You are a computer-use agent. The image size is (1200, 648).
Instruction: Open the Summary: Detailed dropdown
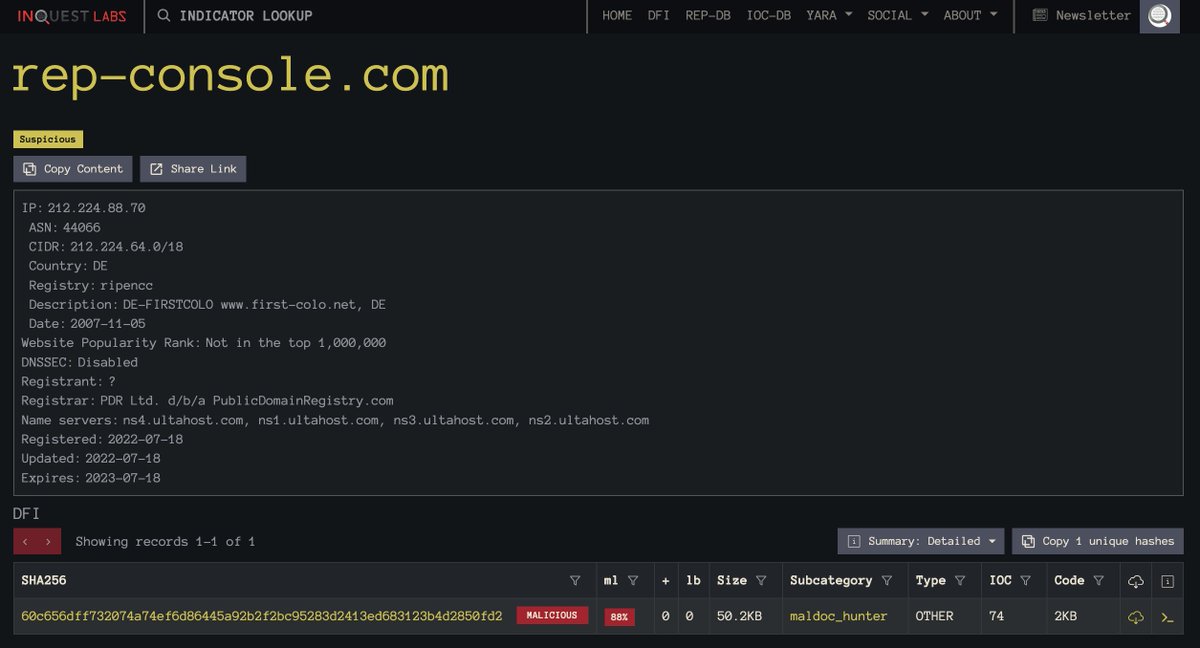[x=921, y=541]
